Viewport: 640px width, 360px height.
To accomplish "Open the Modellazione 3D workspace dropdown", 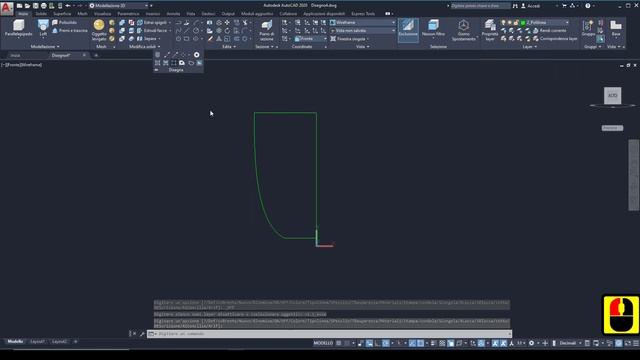I will pyautogui.click(x=118, y=6).
